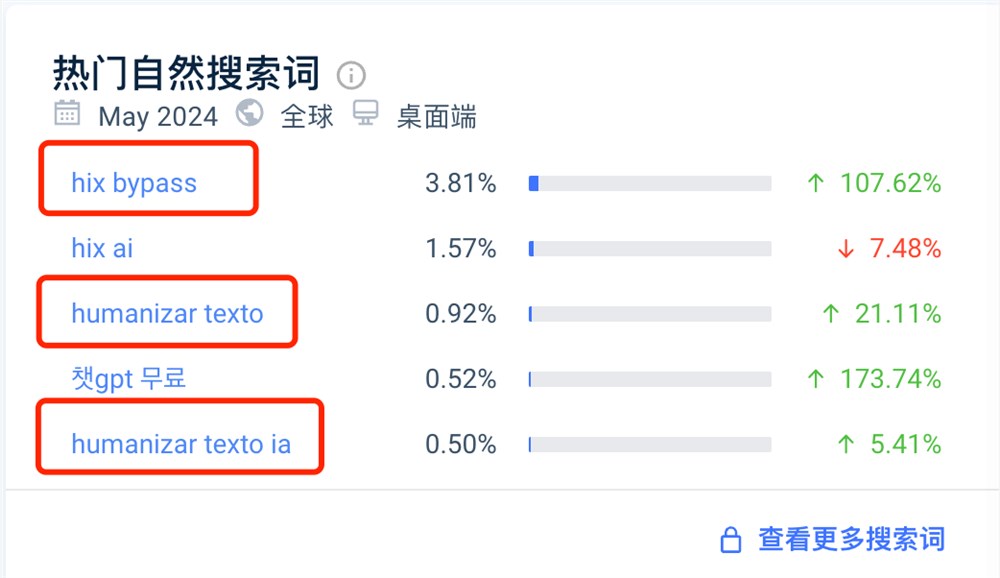This screenshot has height=578, width=1000.
Task: Click the calendar icon before May 2024
Action: pos(66,117)
